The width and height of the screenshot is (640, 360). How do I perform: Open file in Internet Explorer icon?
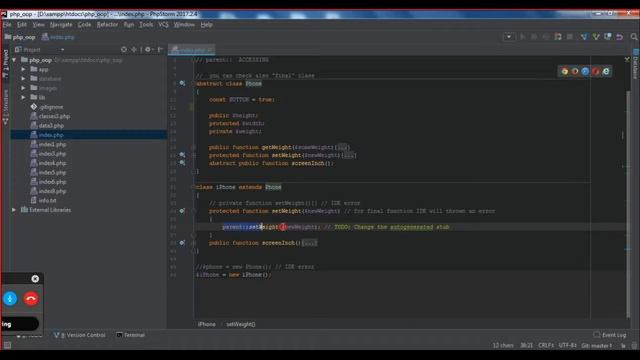pos(606,71)
